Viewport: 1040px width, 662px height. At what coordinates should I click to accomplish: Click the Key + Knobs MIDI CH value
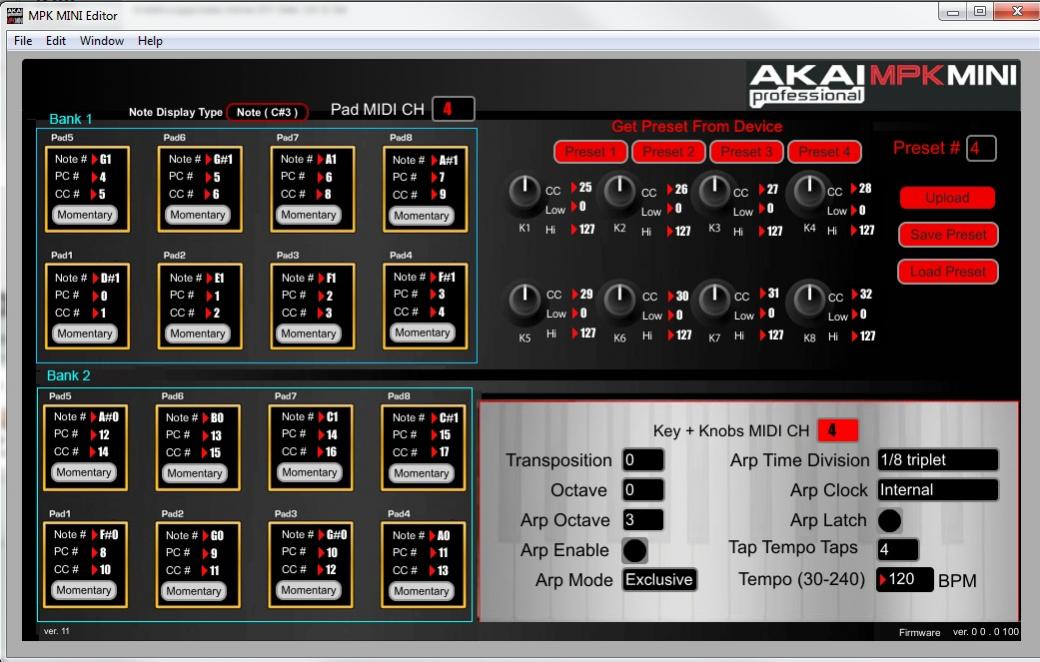(838, 430)
